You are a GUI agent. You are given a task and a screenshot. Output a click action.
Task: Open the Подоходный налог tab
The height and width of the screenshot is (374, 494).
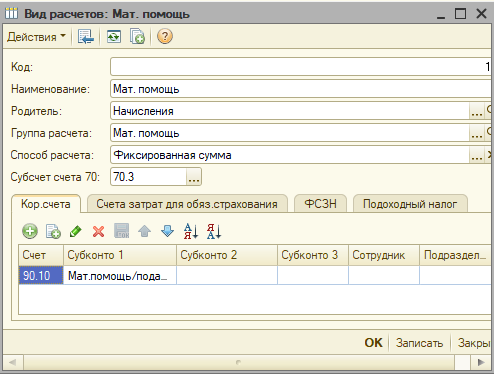410,204
